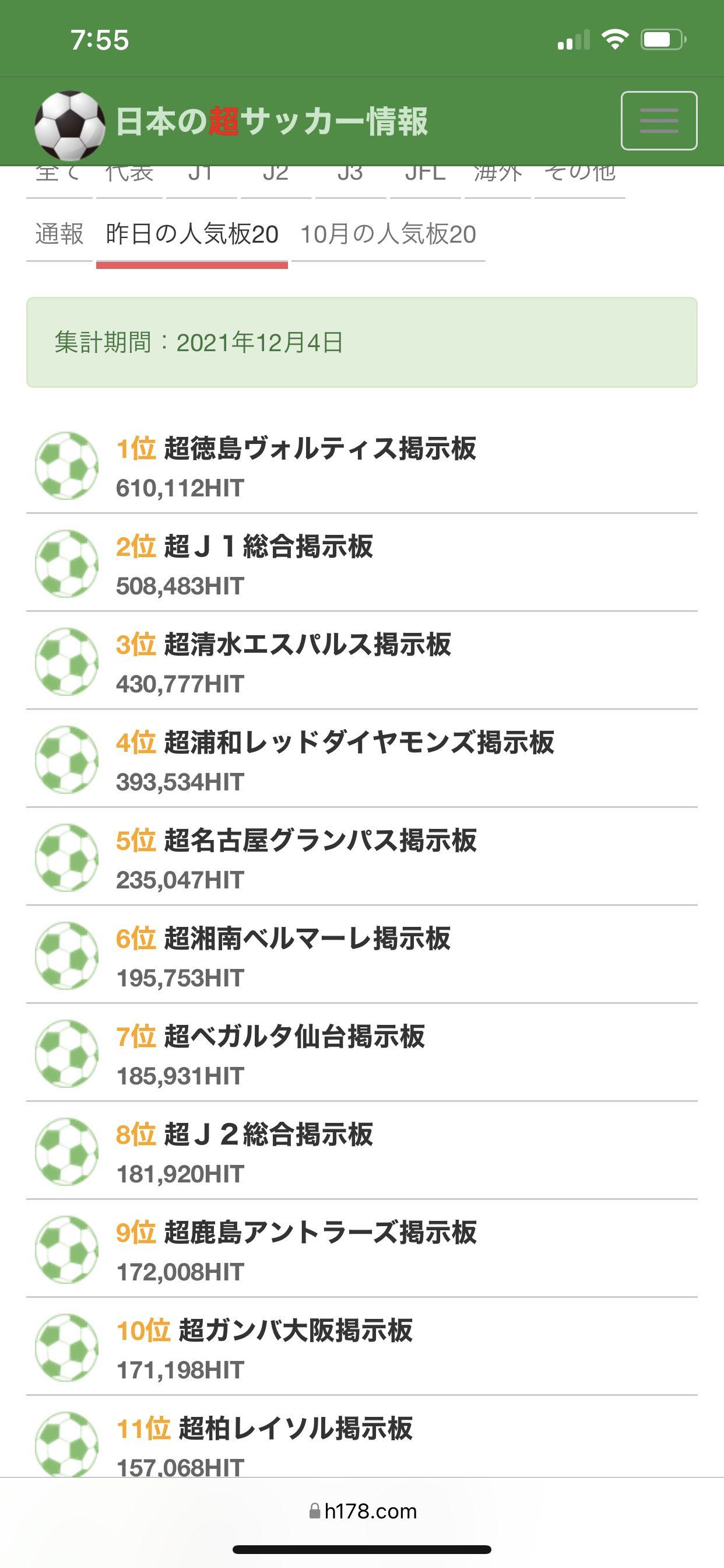Screen dimensions: 724x1568
Task: Tap the 集計期間 date notice box
Action: pyautogui.click(x=361, y=342)
